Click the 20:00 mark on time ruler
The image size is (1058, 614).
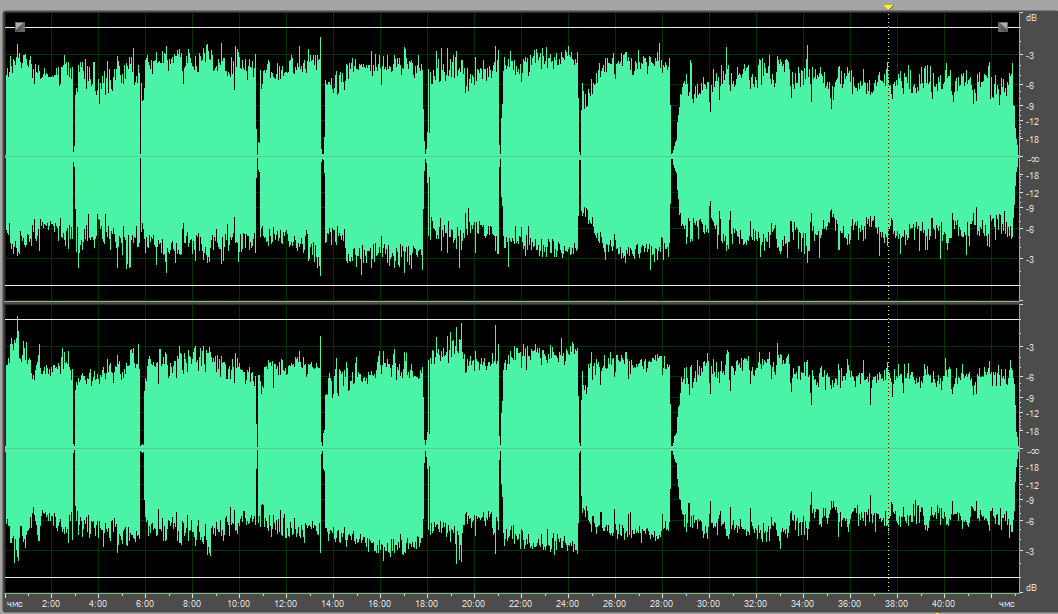[x=473, y=604]
